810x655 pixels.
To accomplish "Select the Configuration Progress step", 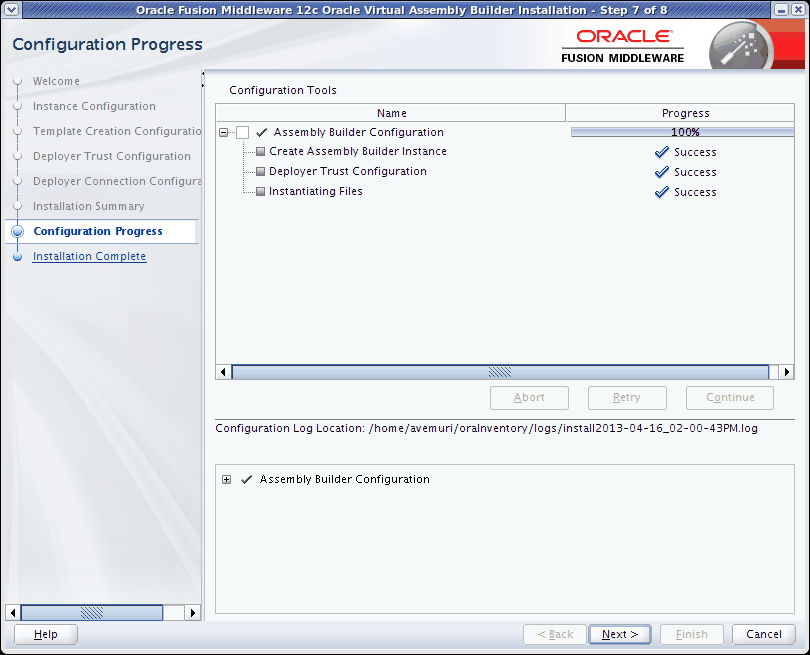I will pos(98,231).
